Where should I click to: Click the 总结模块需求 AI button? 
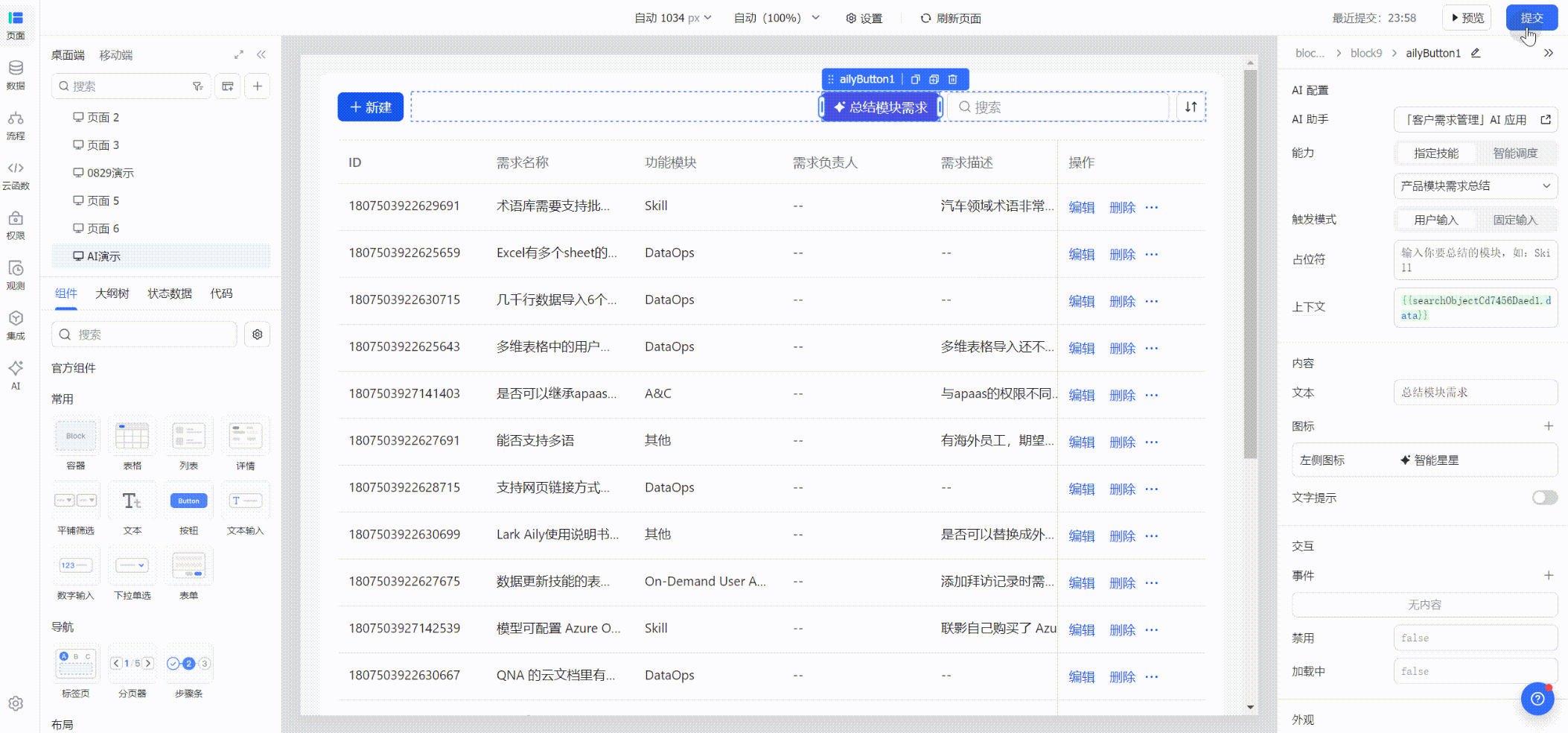881,107
